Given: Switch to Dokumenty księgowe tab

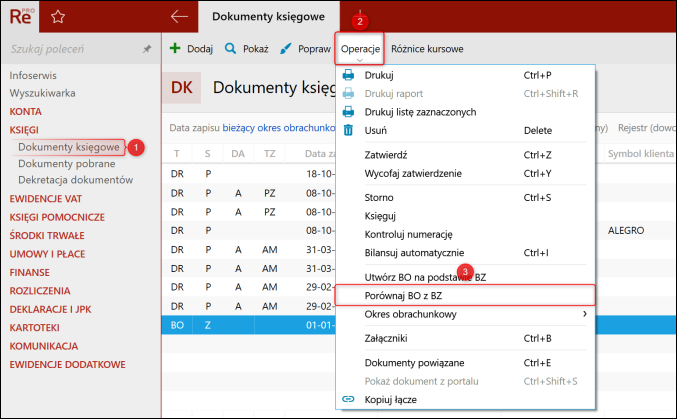Looking at the screenshot, I should pyautogui.click(x=269, y=16).
